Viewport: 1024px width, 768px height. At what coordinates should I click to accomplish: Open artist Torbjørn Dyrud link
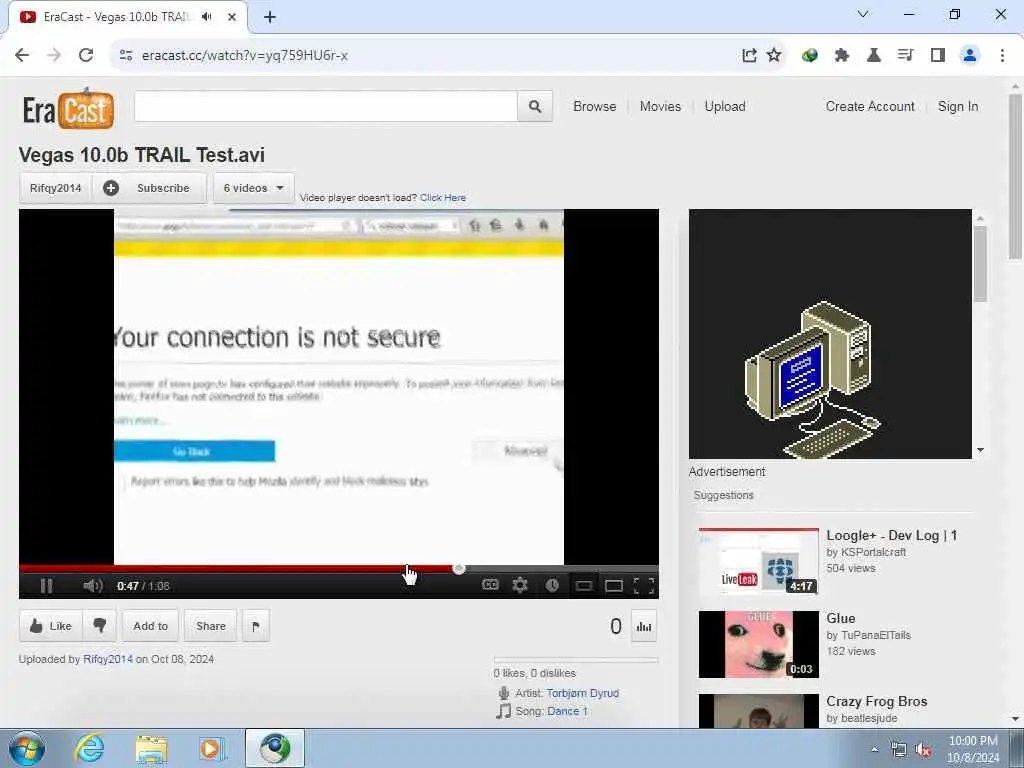(x=583, y=693)
